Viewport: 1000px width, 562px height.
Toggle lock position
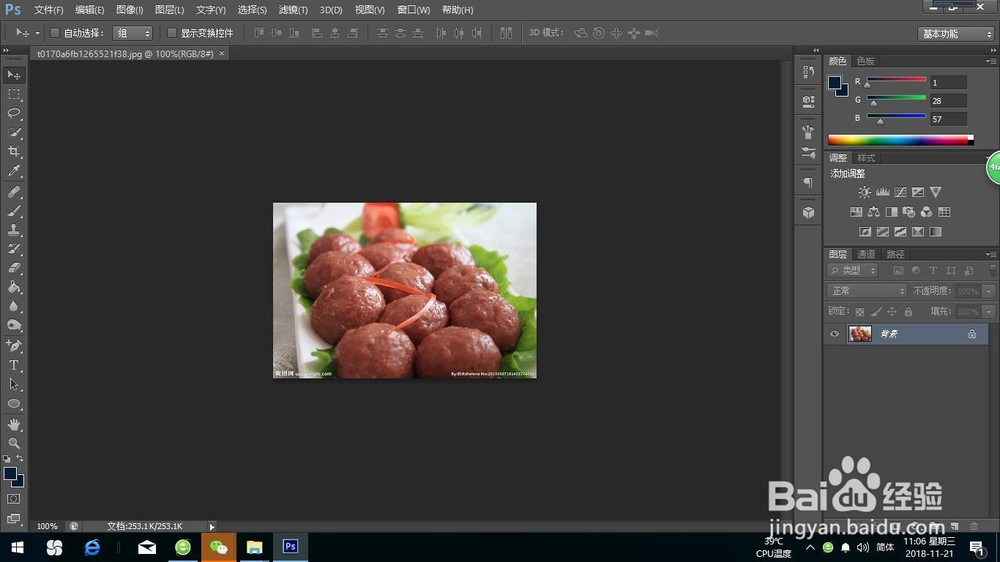point(892,312)
